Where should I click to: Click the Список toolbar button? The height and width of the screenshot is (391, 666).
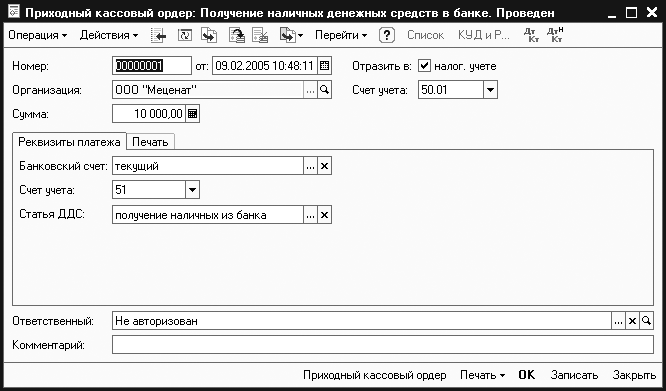426,35
